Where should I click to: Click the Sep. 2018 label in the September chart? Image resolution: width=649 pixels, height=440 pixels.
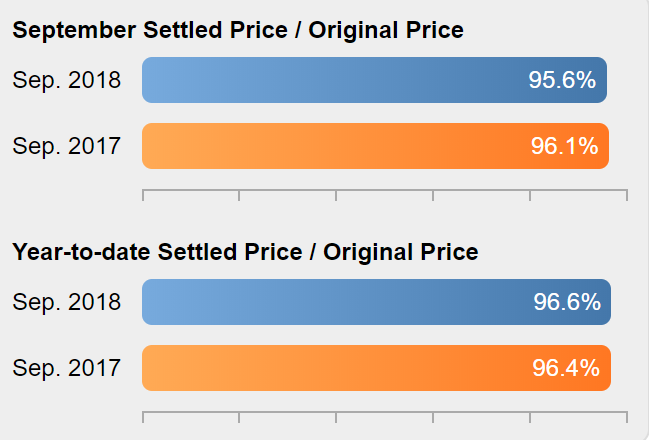tap(67, 80)
